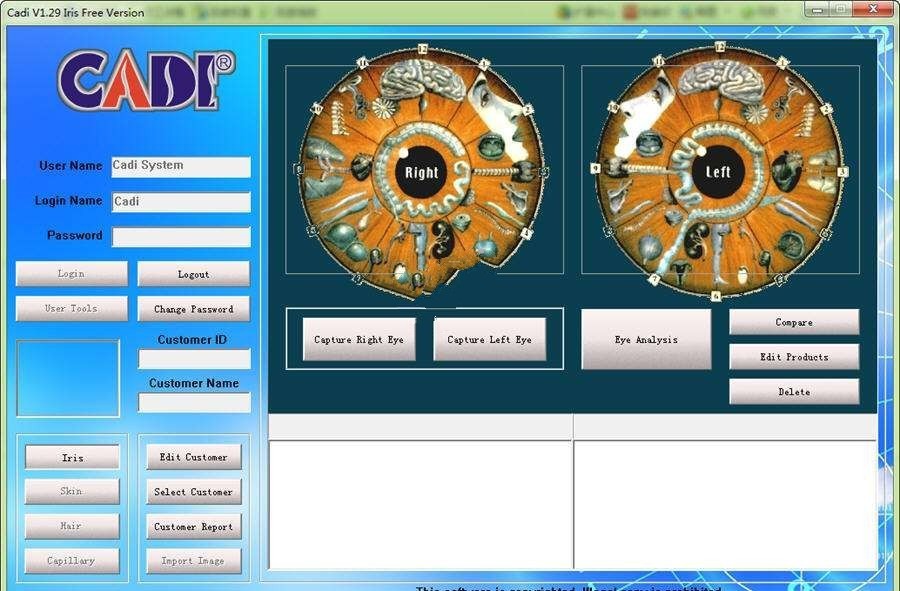900x591 pixels.
Task: Click into the Password field
Action: 181,236
